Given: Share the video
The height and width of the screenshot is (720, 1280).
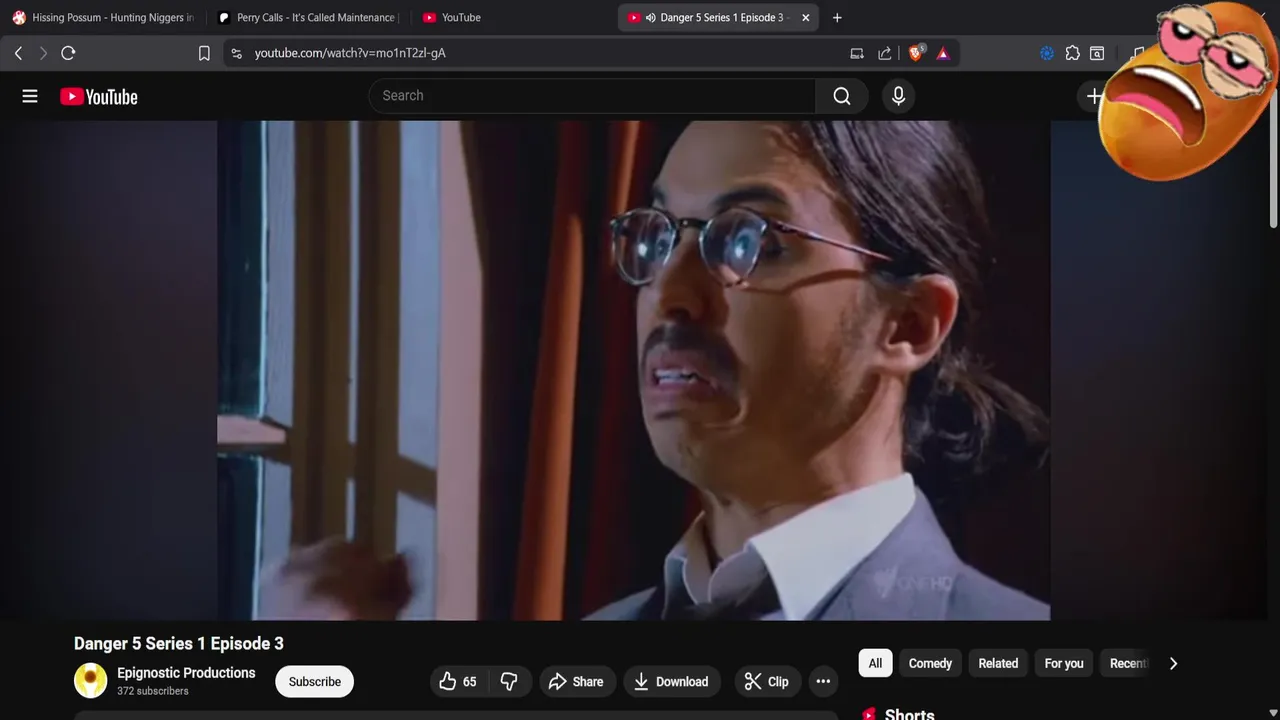Looking at the screenshot, I should click(x=576, y=682).
